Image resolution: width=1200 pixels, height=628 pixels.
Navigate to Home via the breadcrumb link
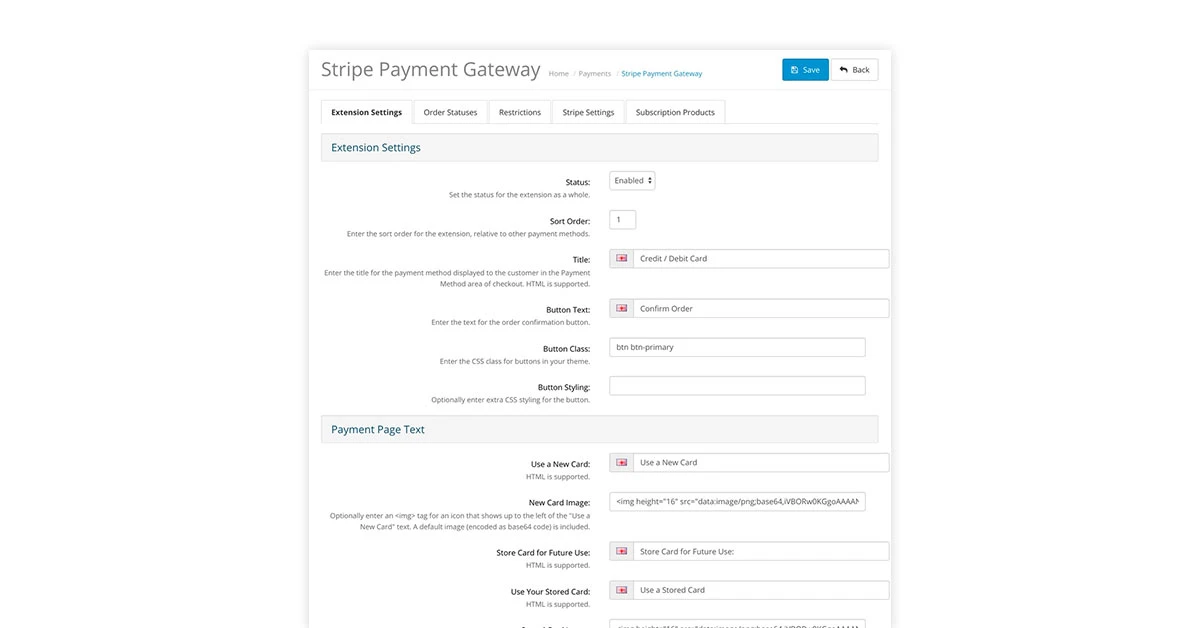557,73
